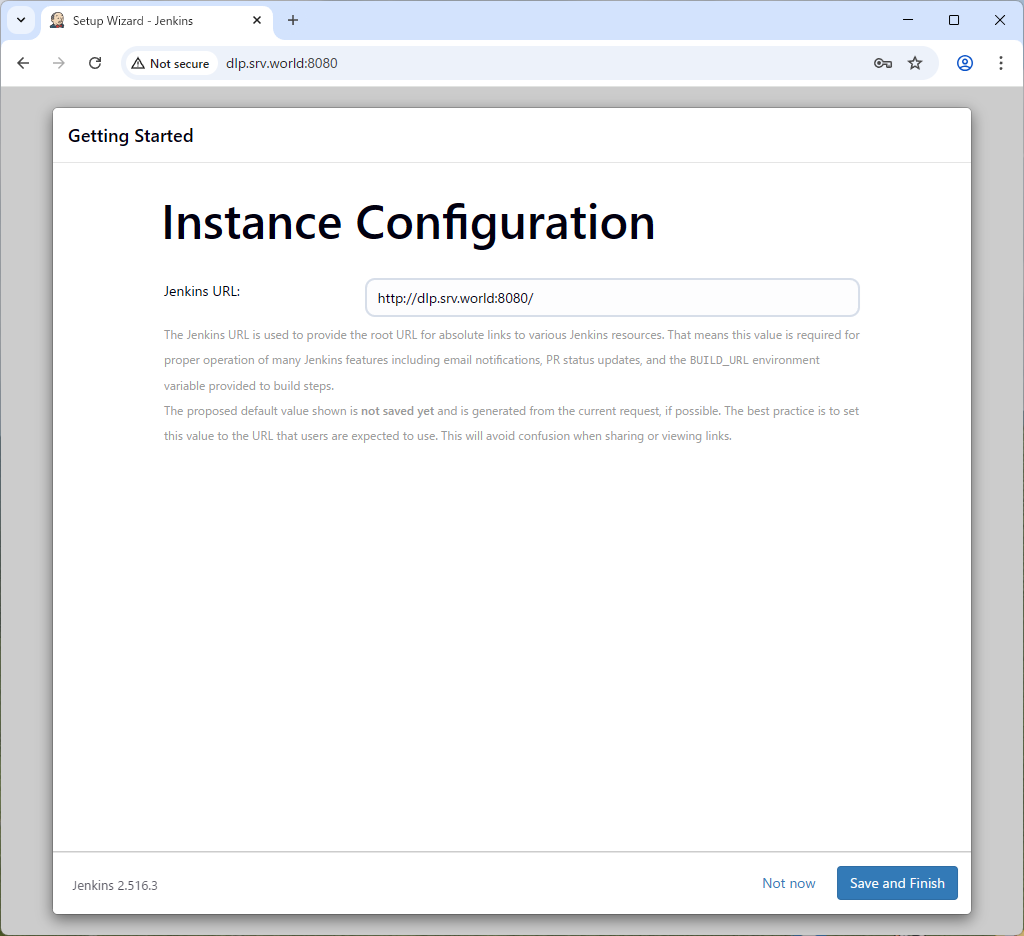The image size is (1024, 936).
Task: Reload the Setup Wizard page
Action: coord(95,62)
